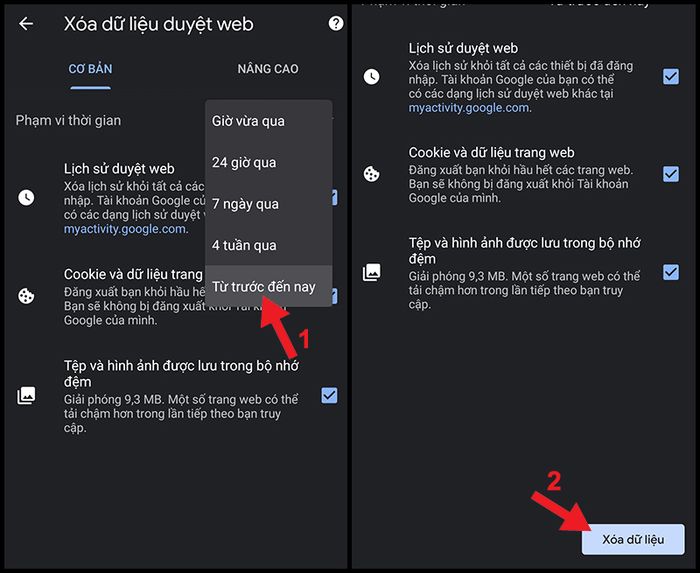
Task: Uncheck Cookie và dữ liệu in right screen
Action: [x=671, y=174]
